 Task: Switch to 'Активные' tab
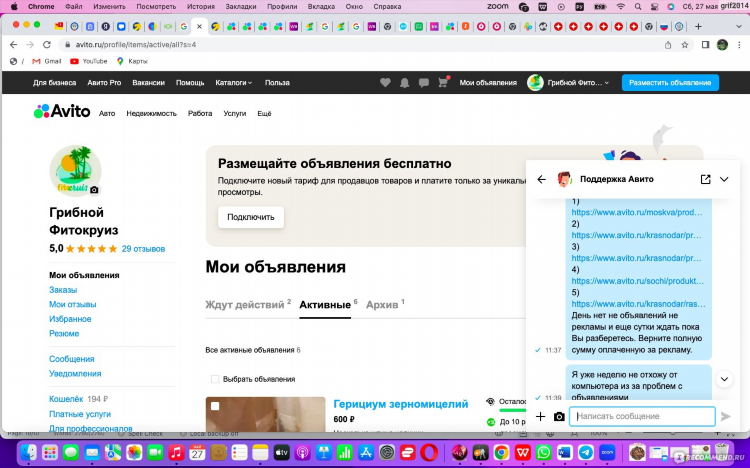(x=328, y=305)
